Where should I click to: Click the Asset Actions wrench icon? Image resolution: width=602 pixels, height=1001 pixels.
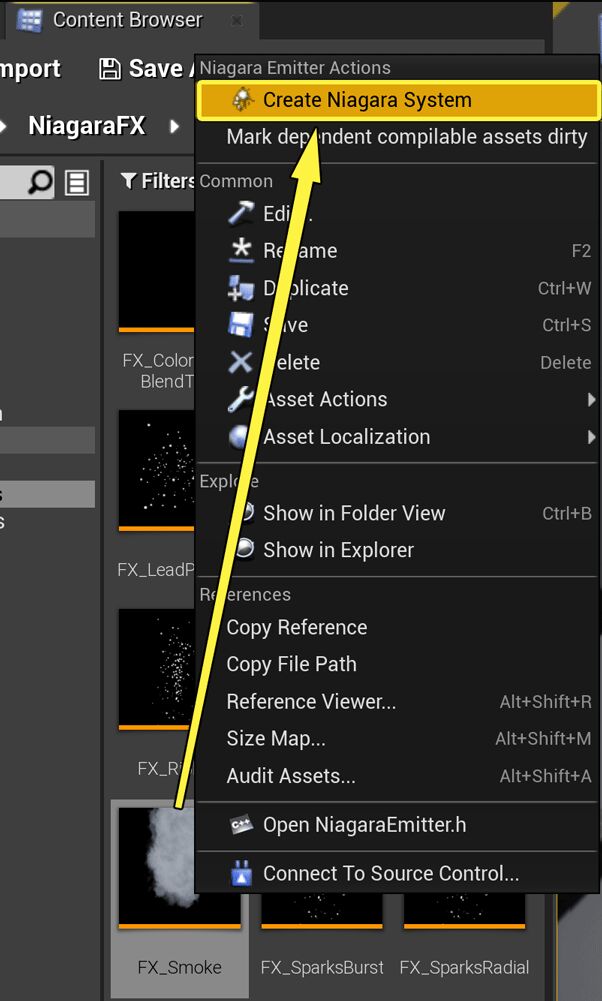coord(241,399)
